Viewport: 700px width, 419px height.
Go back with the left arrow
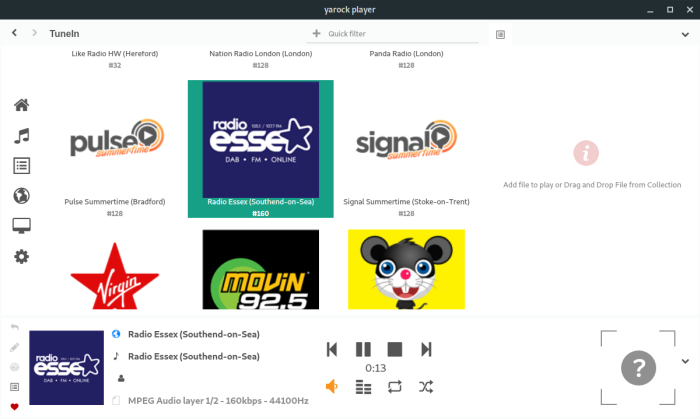point(14,33)
